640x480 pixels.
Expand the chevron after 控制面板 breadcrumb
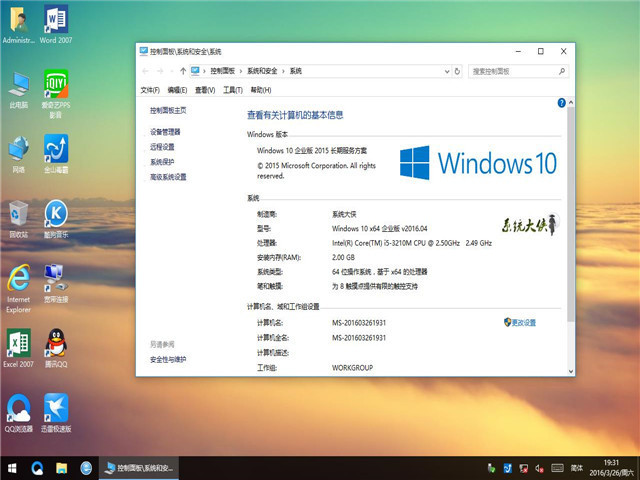click(x=242, y=71)
